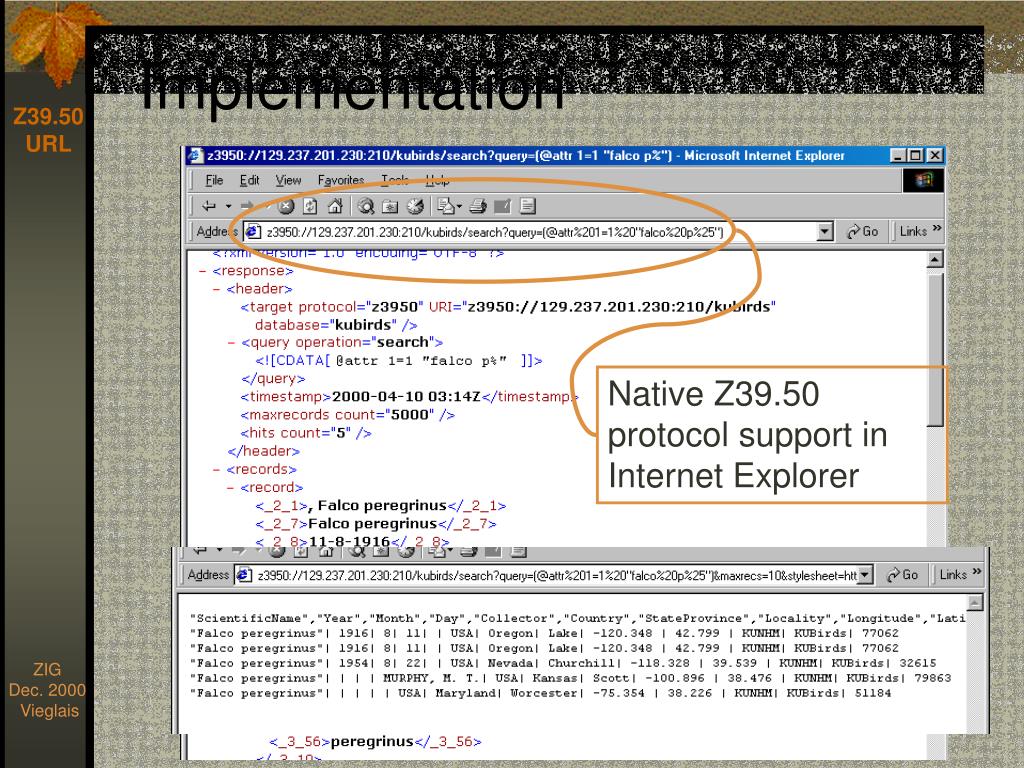The image size is (1024, 768).
Task: Open the upper address bar dropdown arrow
Action: click(x=825, y=232)
